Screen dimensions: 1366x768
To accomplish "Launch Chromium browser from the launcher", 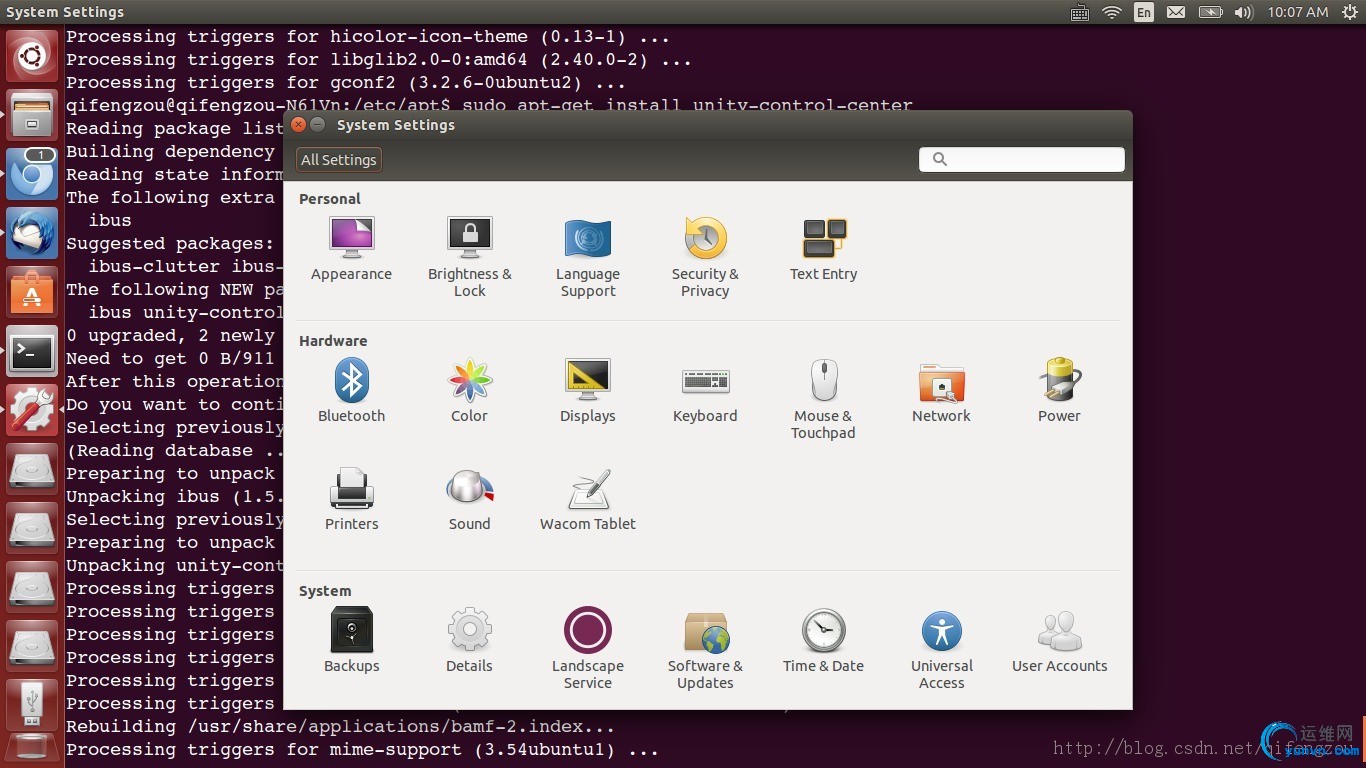I will coord(32,173).
